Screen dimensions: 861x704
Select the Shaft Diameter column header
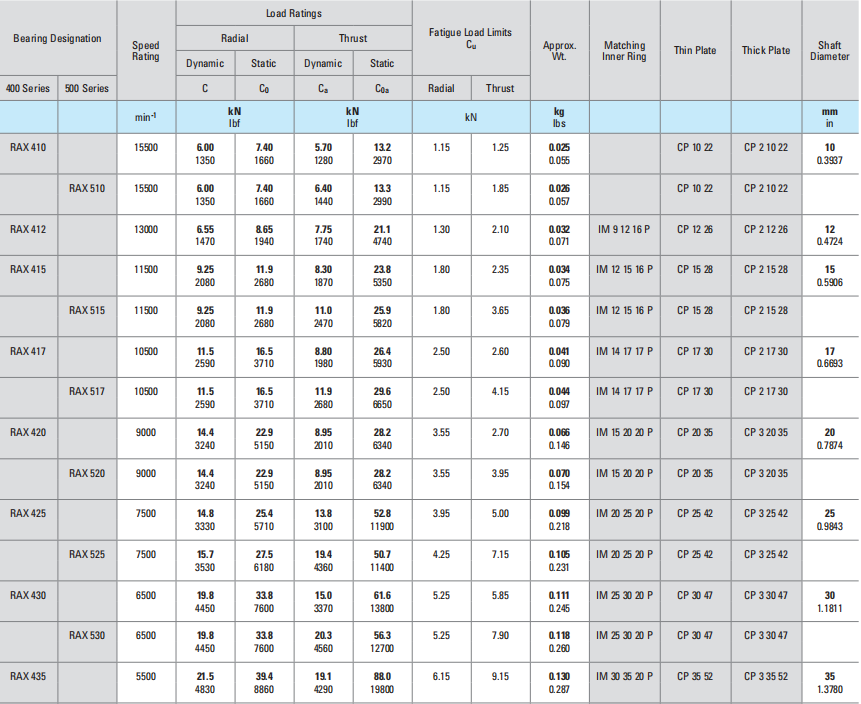click(x=829, y=51)
